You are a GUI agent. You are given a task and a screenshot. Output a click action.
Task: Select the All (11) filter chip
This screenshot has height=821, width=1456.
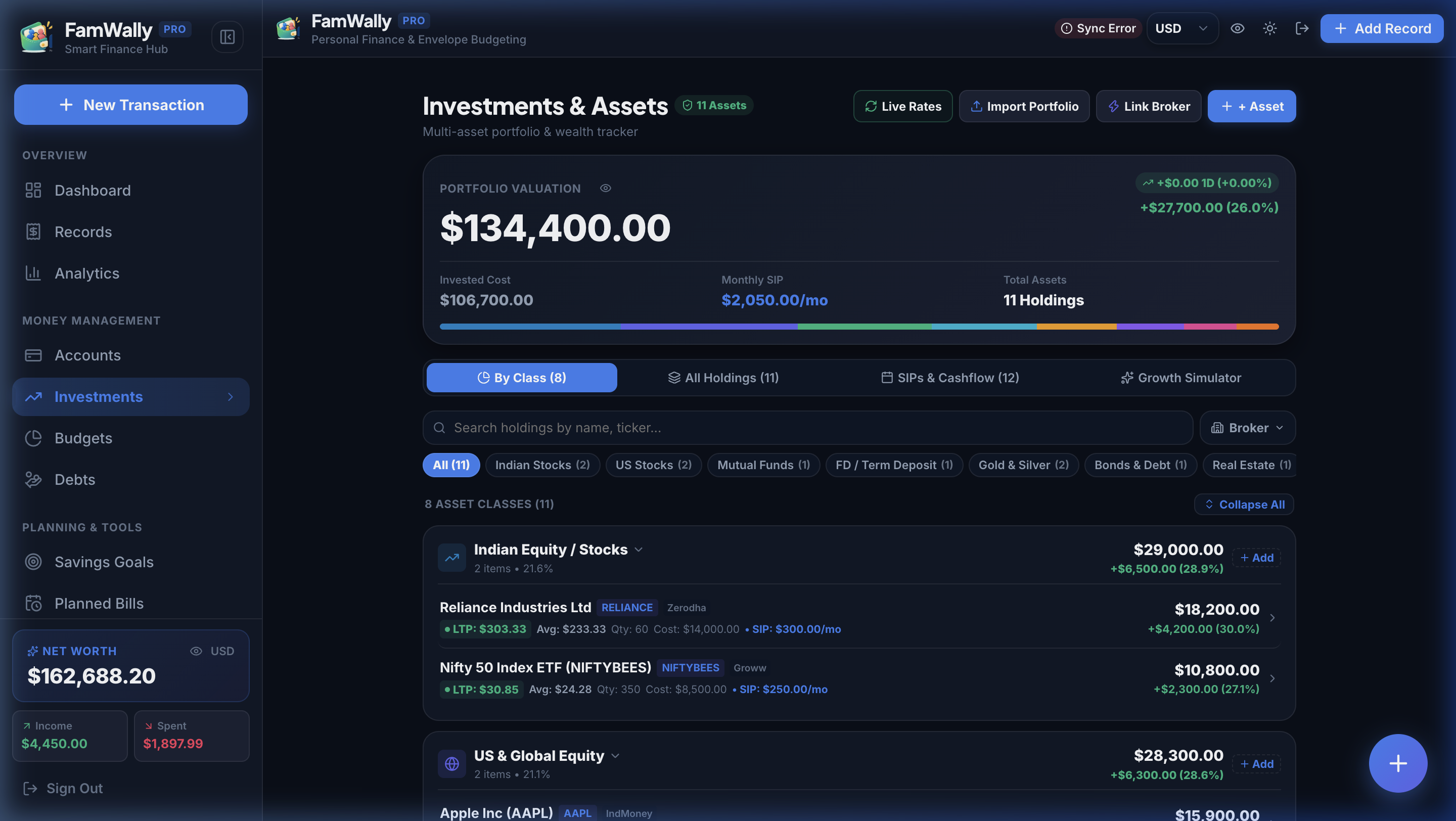pyautogui.click(x=451, y=465)
